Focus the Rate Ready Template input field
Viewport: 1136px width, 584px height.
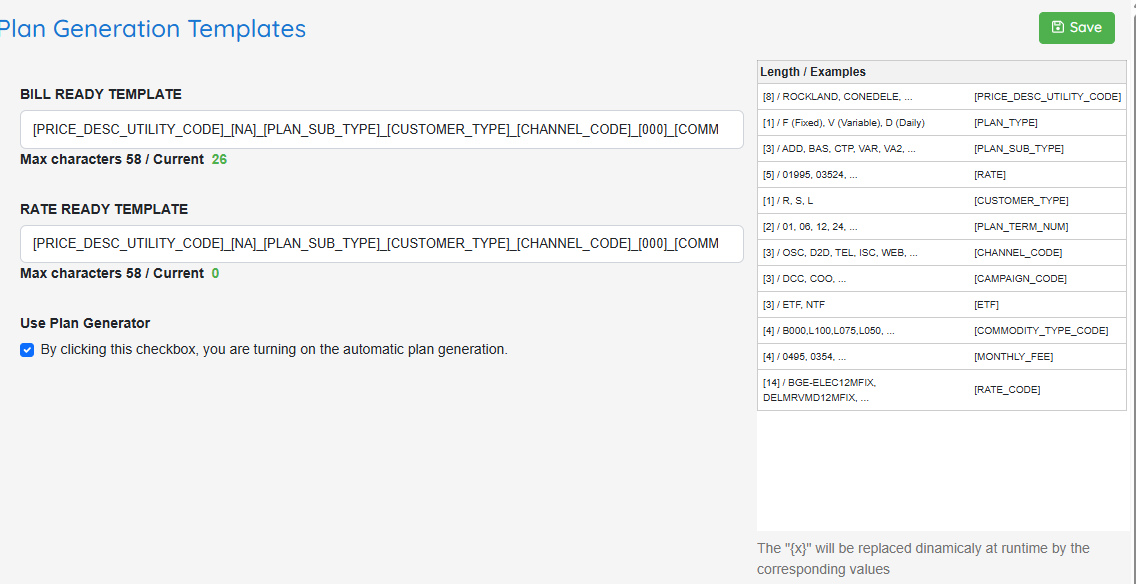tap(382, 243)
